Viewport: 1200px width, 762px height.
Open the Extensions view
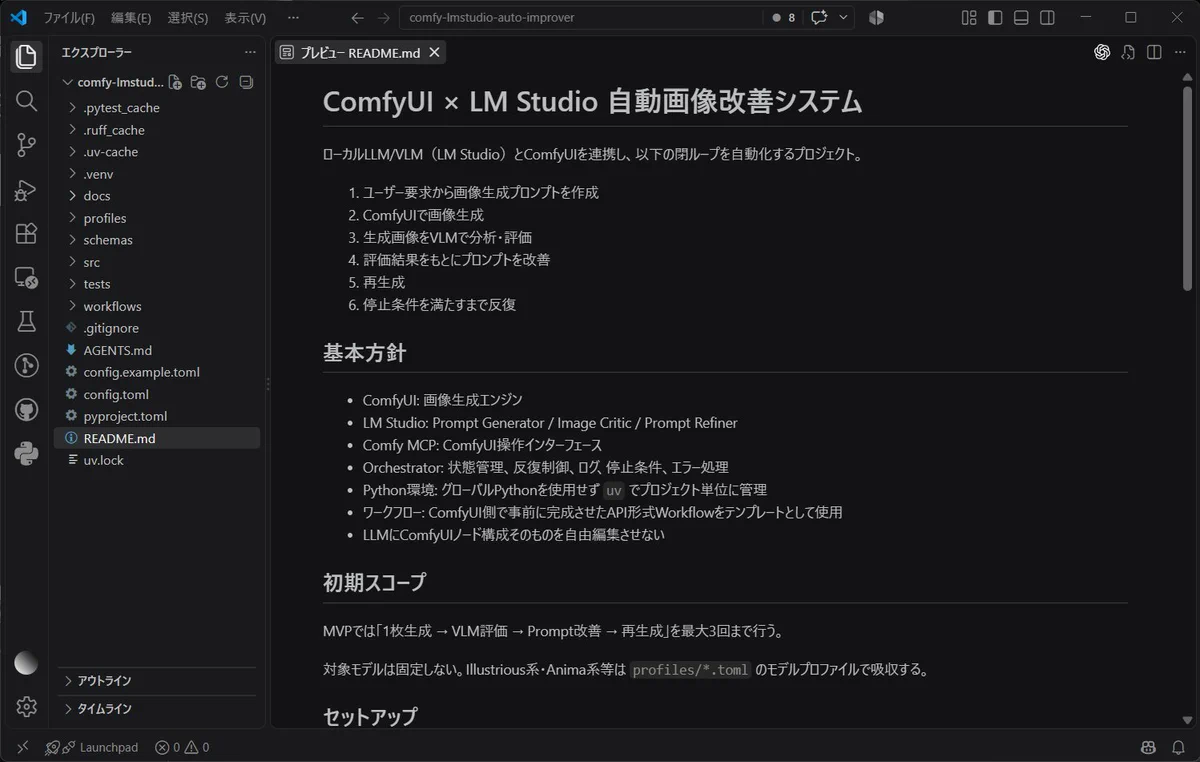pos(27,233)
